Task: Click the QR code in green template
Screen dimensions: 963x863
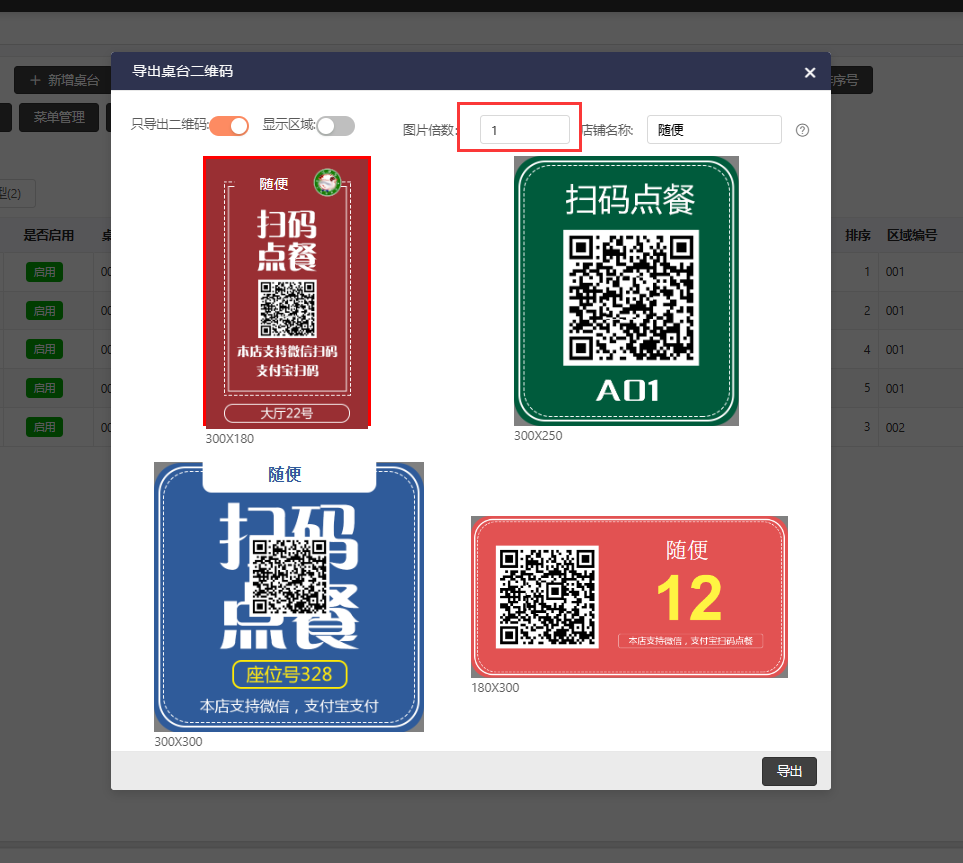Action: point(630,297)
